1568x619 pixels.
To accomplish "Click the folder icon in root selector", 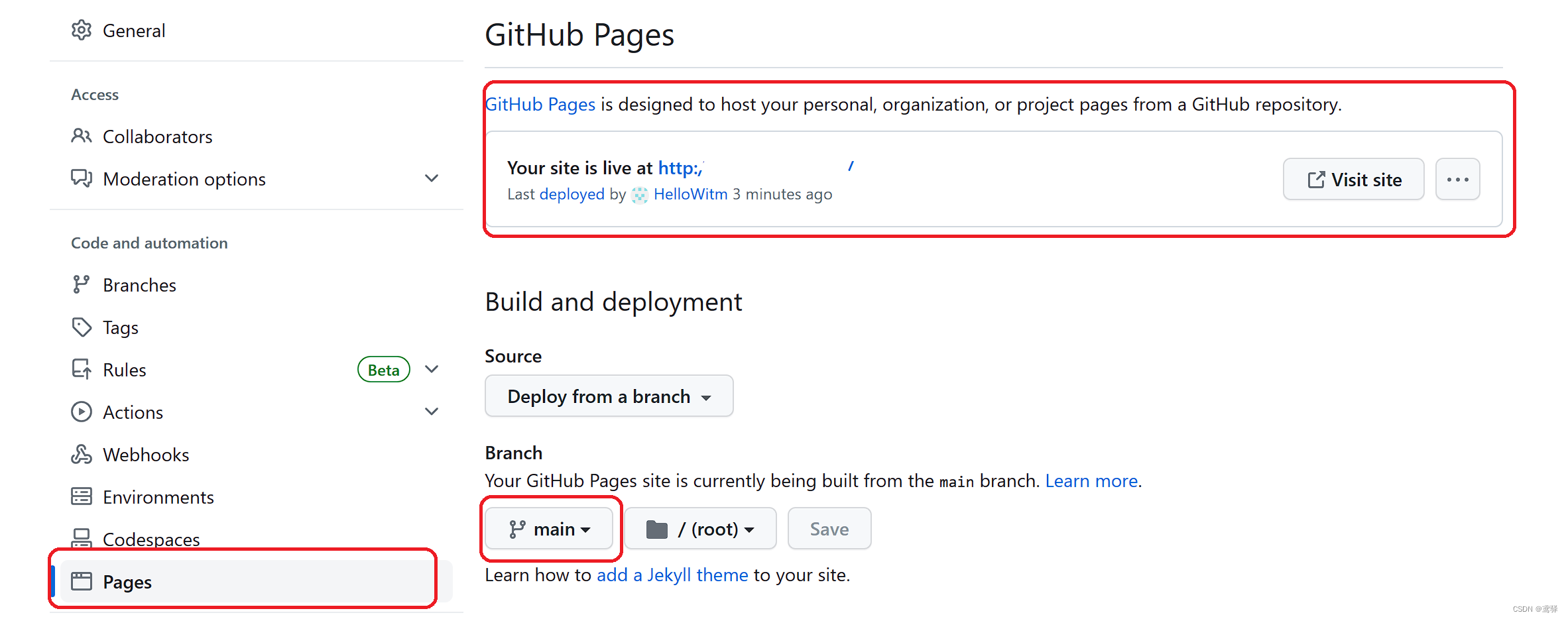I will [656, 530].
